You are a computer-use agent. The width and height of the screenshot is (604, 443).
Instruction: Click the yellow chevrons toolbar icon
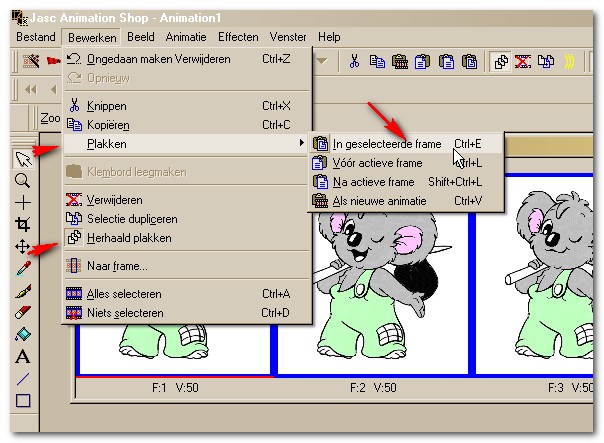[x=569, y=62]
